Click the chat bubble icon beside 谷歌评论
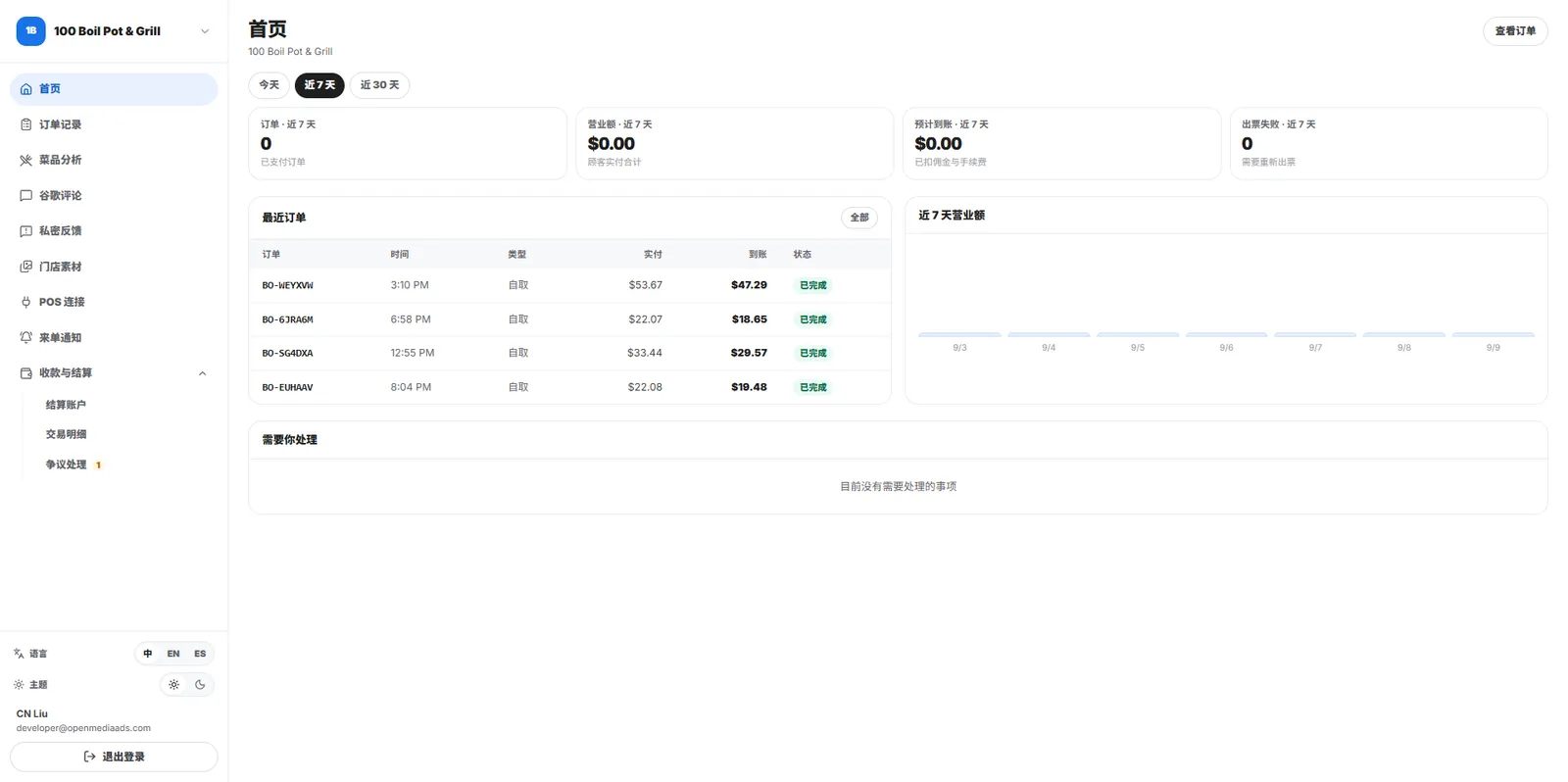The height and width of the screenshot is (782, 1568). pos(26,196)
